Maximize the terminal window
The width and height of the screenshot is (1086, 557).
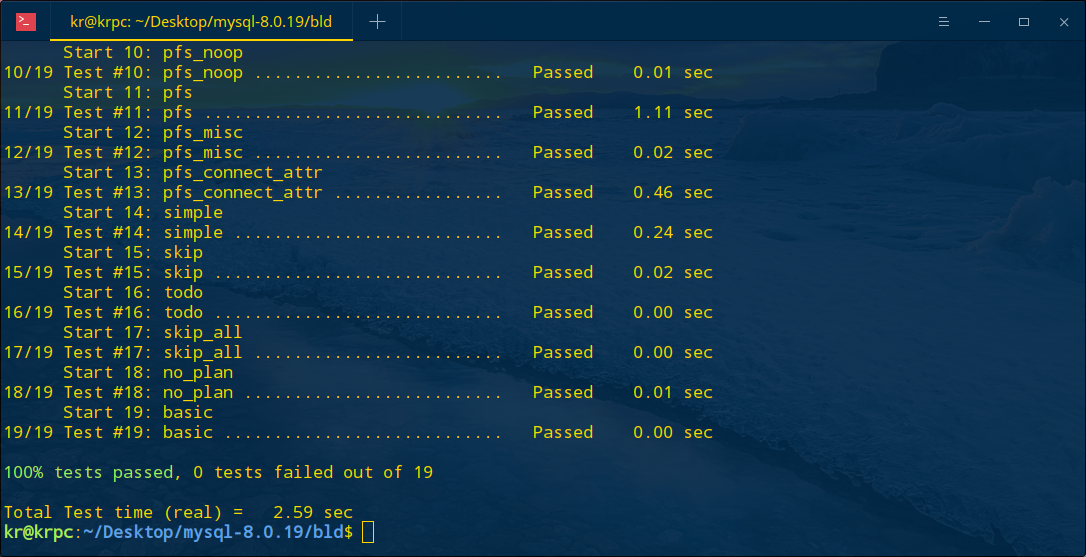1024,22
